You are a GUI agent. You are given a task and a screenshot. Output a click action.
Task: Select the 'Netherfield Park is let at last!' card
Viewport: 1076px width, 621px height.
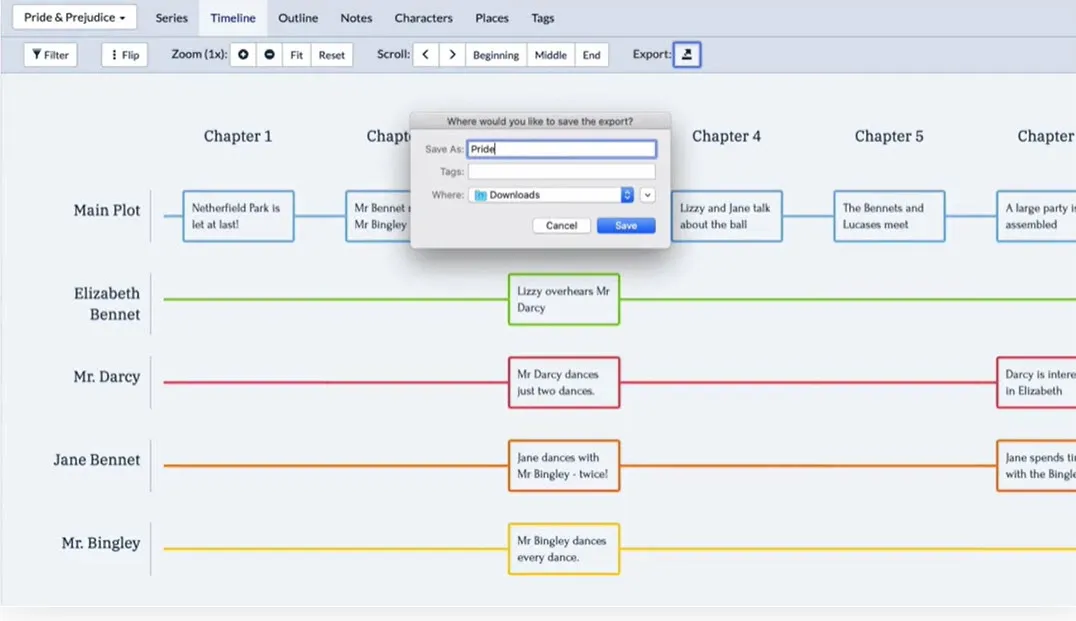[238, 216]
